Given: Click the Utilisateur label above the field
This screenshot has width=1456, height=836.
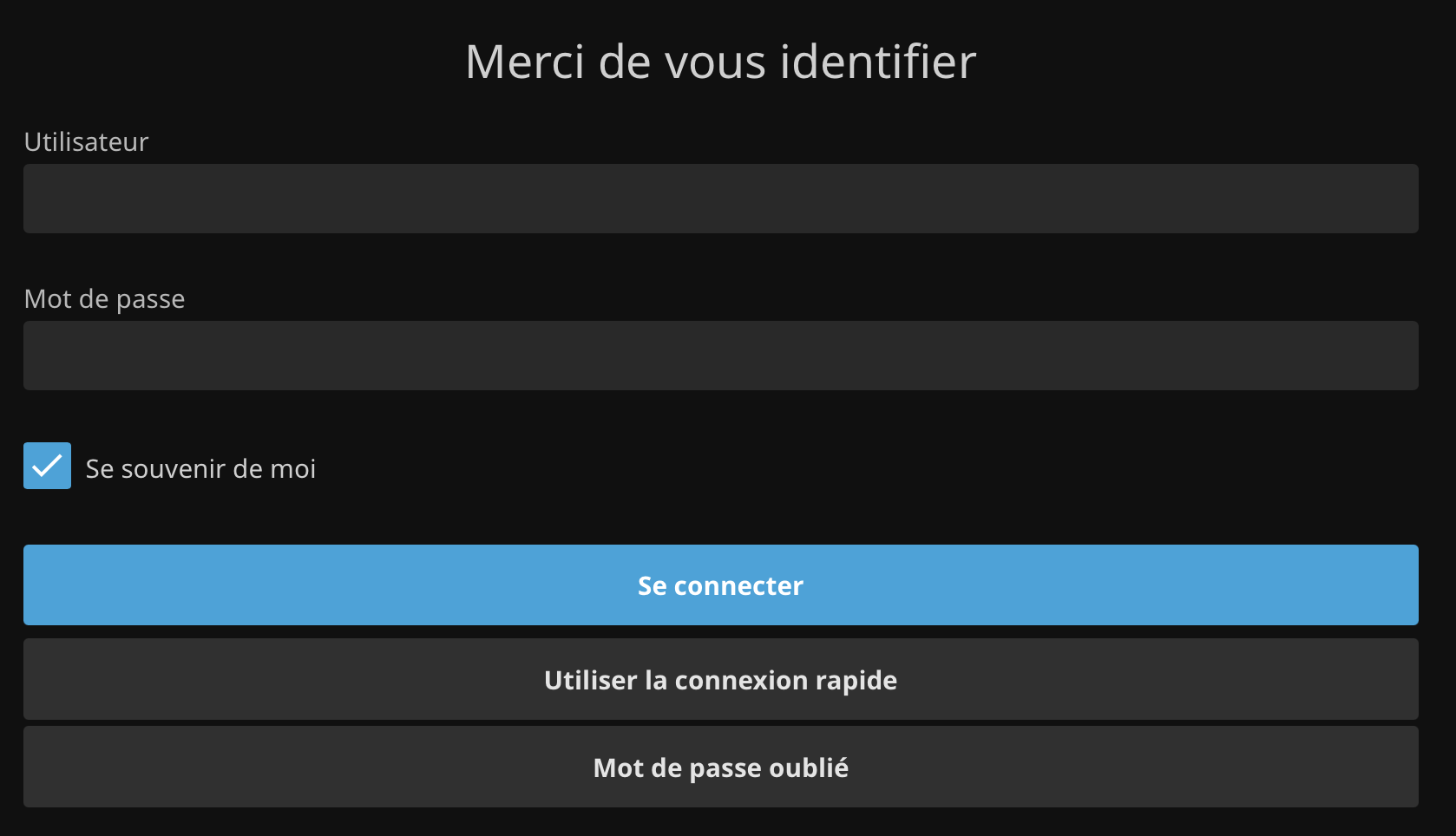Looking at the screenshot, I should point(86,142).
